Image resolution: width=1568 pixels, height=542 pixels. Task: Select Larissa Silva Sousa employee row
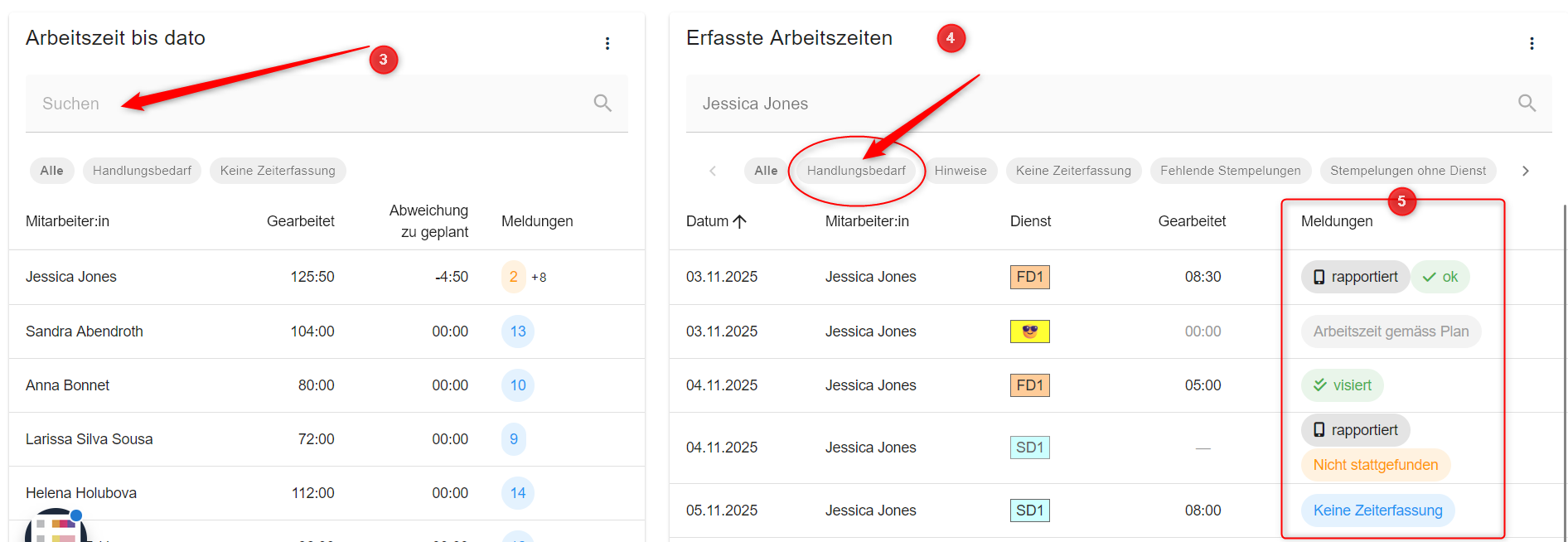(327, 439)
